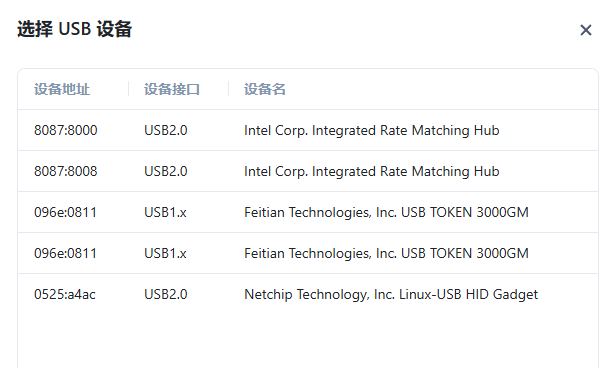Click USB1.x interface in the first Feitian row
Screen dimensions: 615x368
165,212
